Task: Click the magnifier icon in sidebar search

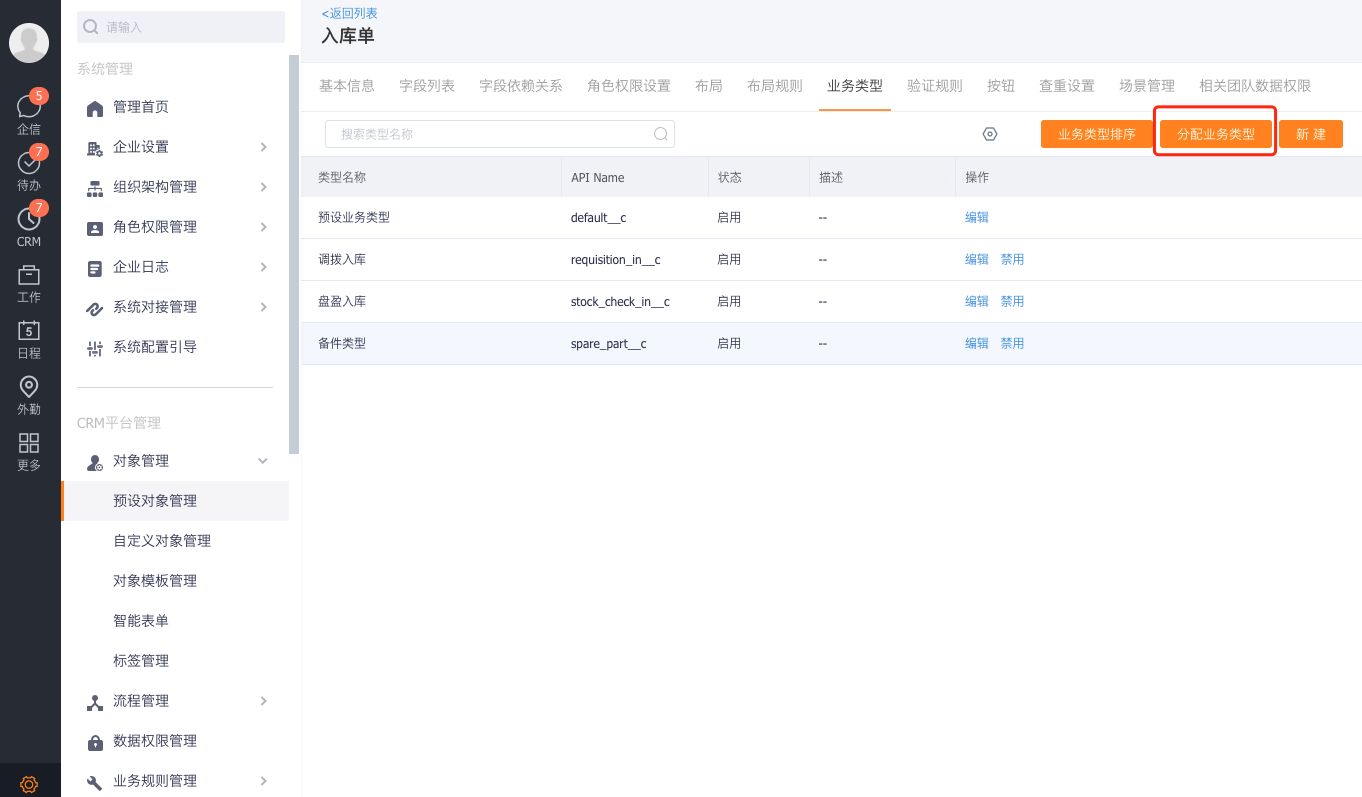Action: [92, 27]
